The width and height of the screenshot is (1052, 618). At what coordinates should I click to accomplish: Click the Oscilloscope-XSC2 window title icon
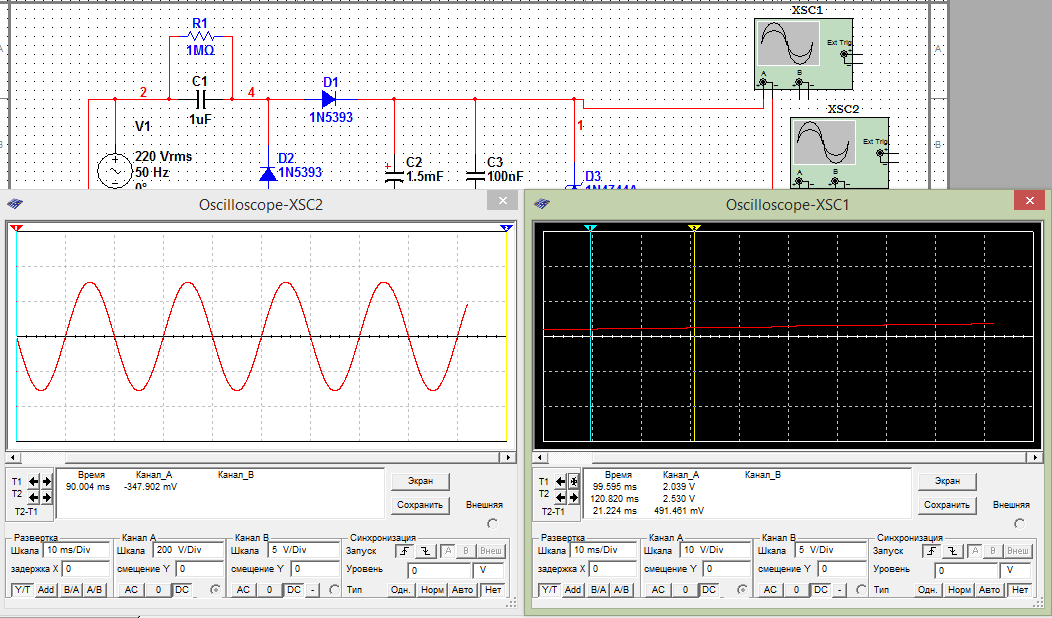(x=15, y=203)
